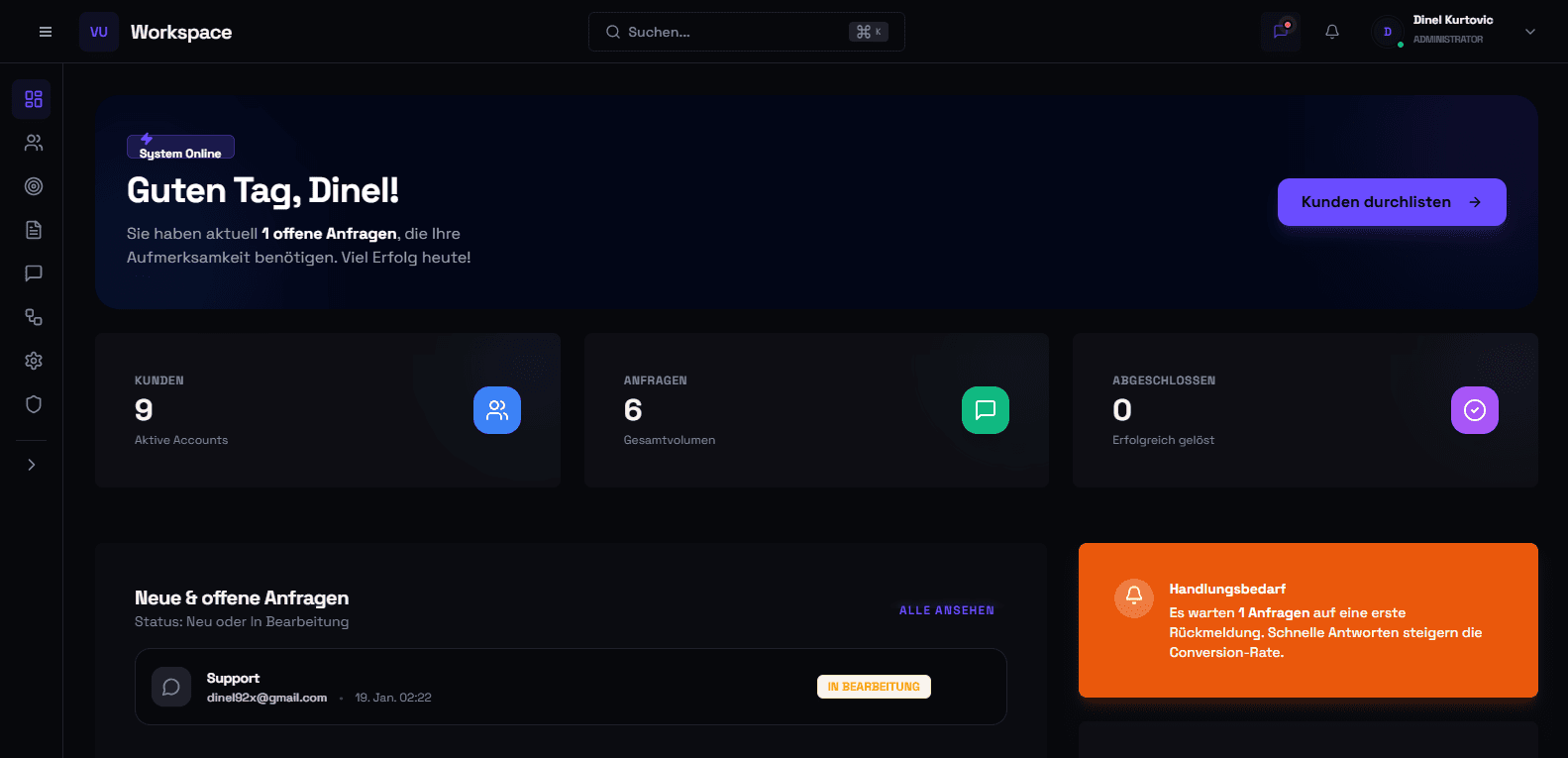Click the ALLE ANSEHEN link
The height and width of the screenshot is (758, 1568).
pos(946,610)
